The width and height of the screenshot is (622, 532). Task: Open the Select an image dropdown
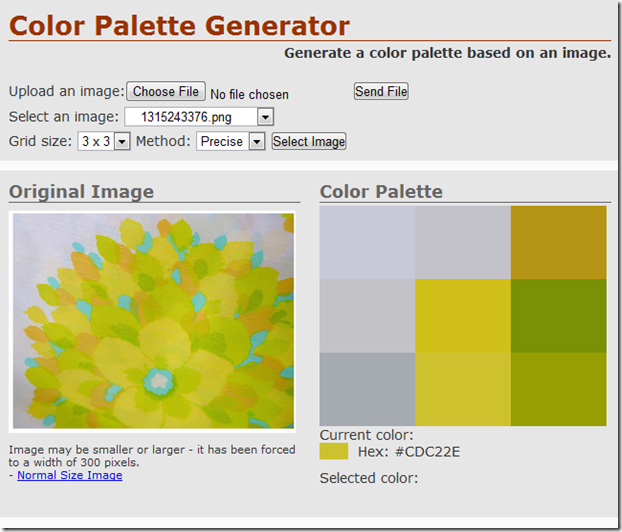(x=199, y=117)
